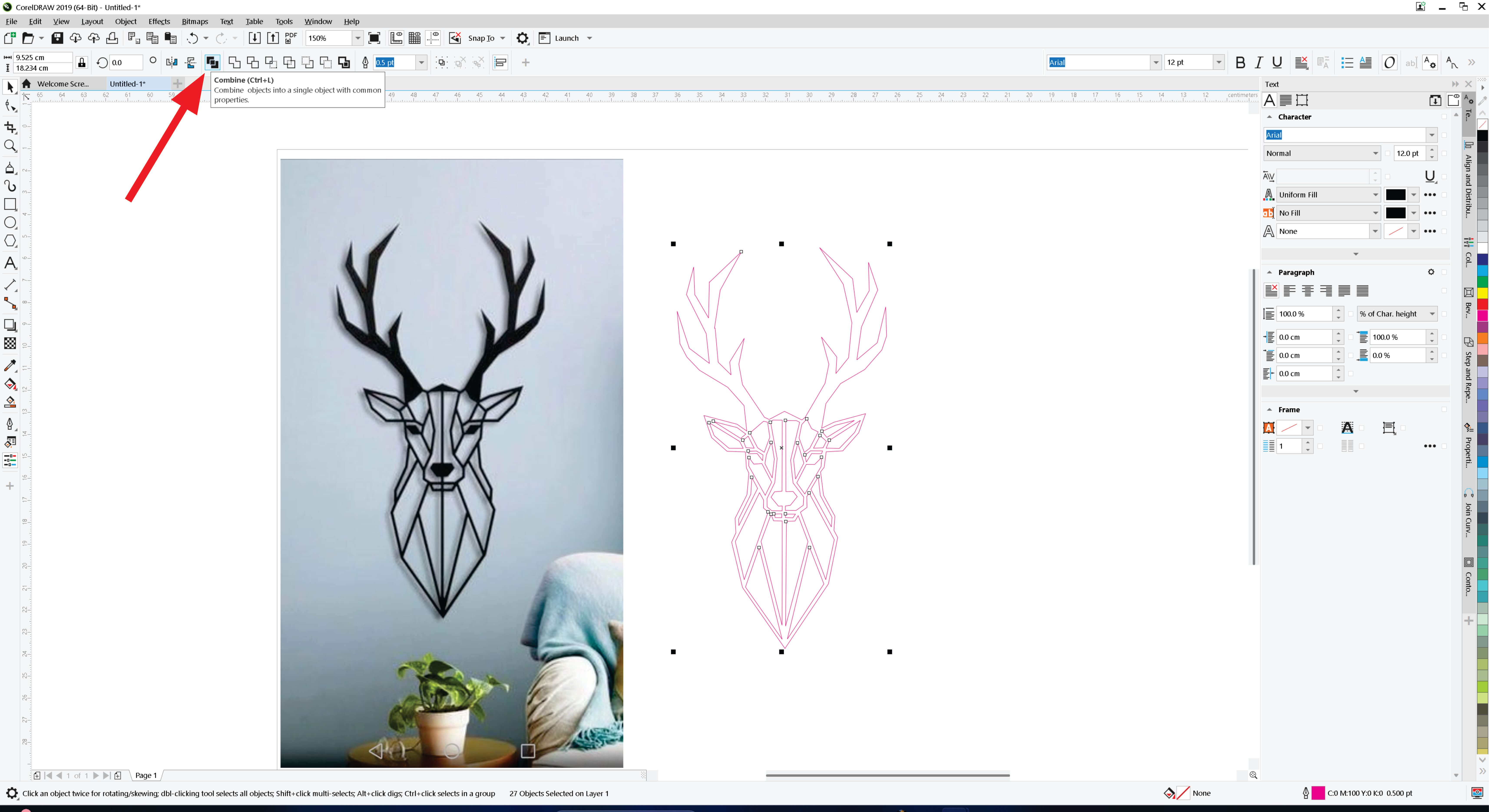Select the Ellipse tool
This screenshot has width=1489, height=812.
[10, 223]
